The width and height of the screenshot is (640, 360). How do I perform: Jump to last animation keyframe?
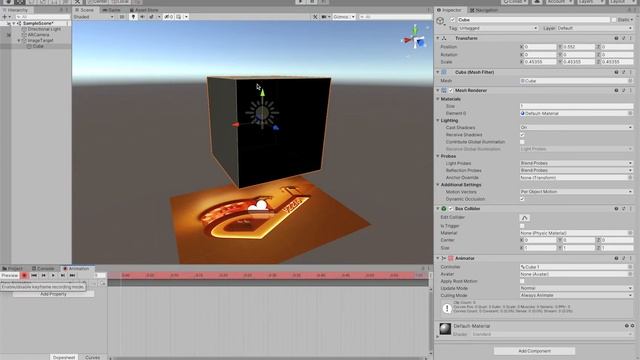click(x=72, y=276)
